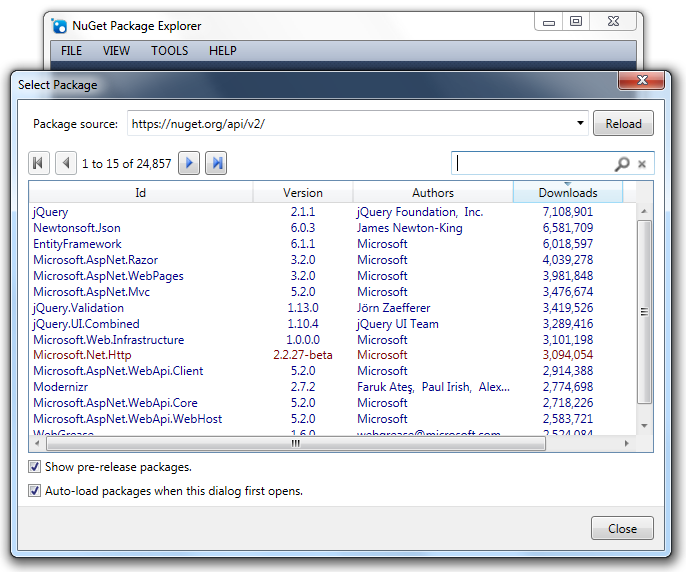Viewport: 686px width, 572px height.
Task: Open the FILE menu
Action: click(x=71, y=51)
